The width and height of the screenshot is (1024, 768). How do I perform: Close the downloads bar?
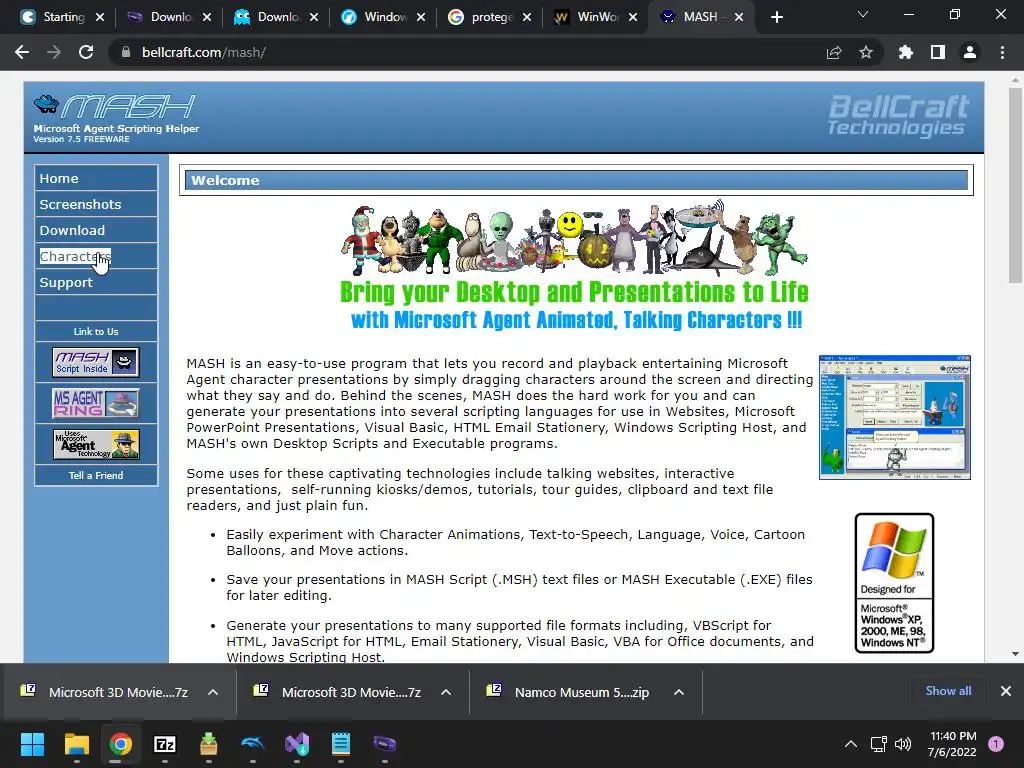coord(1006,691)
